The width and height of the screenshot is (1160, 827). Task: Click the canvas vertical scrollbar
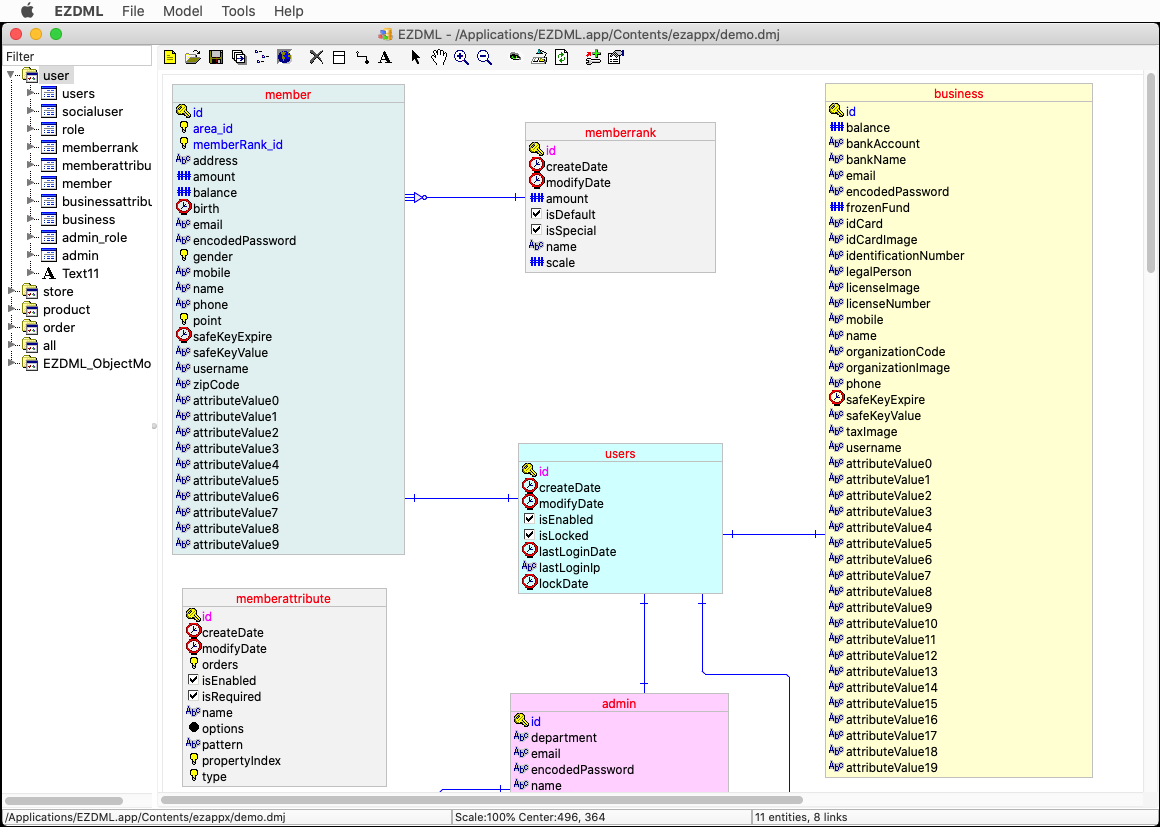[x=1150, y=172]
